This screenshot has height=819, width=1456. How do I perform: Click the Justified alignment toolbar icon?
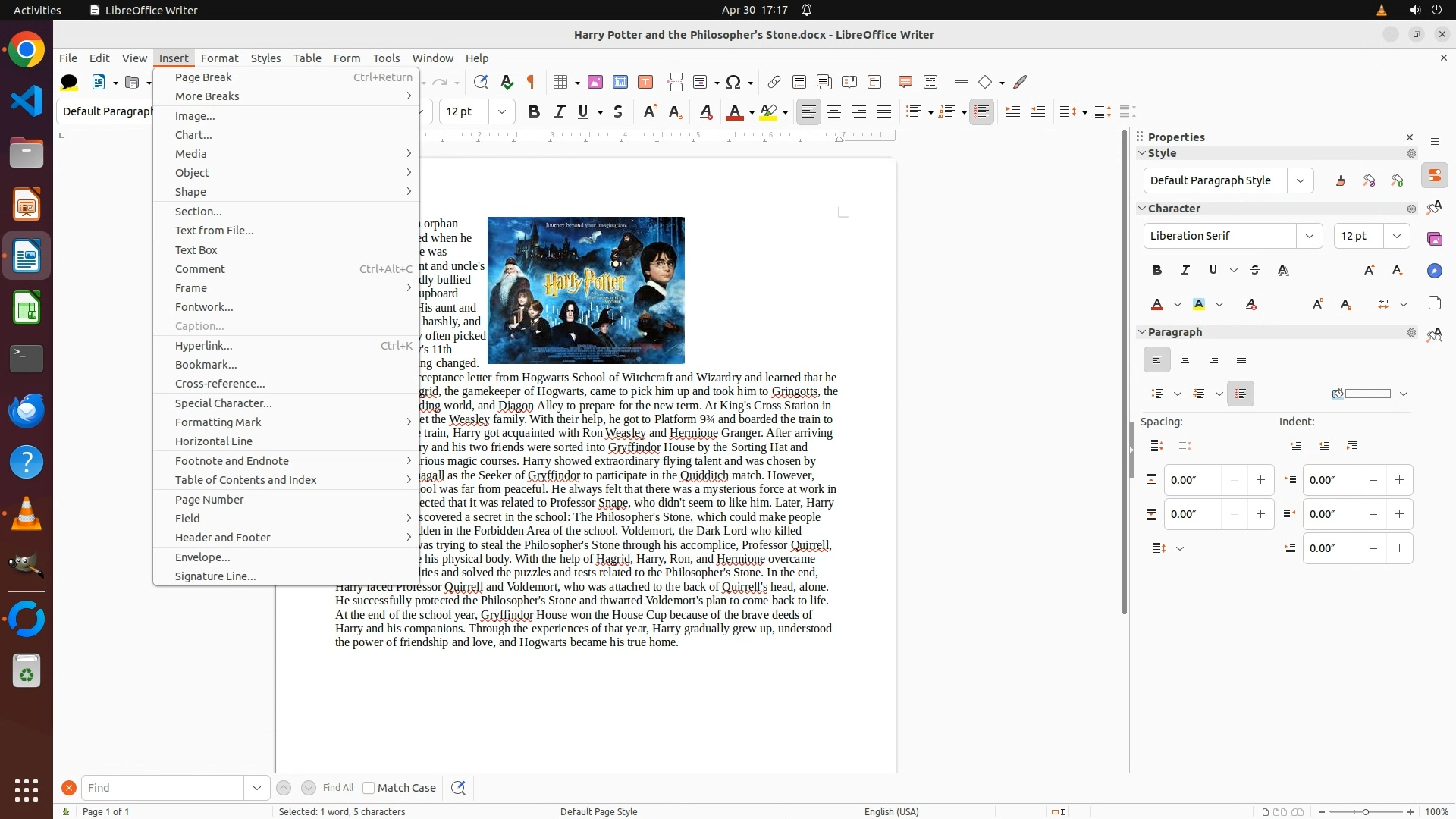click(884, 111)
